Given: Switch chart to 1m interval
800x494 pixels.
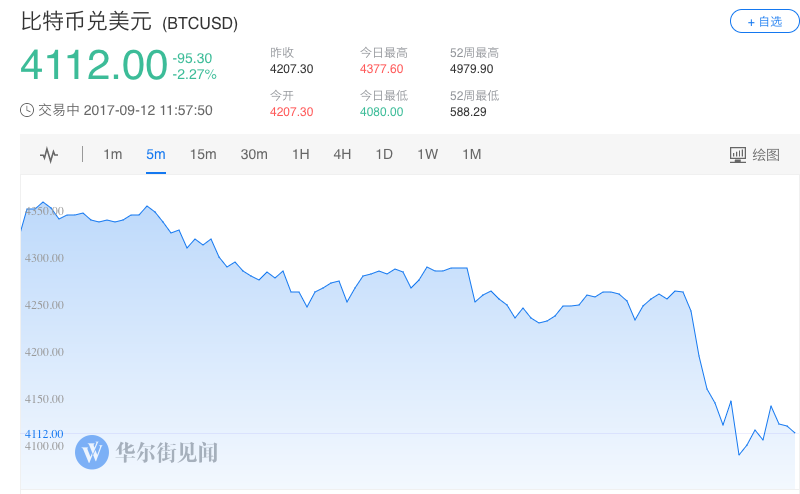Looking at the screenshot, I should 112,154.
